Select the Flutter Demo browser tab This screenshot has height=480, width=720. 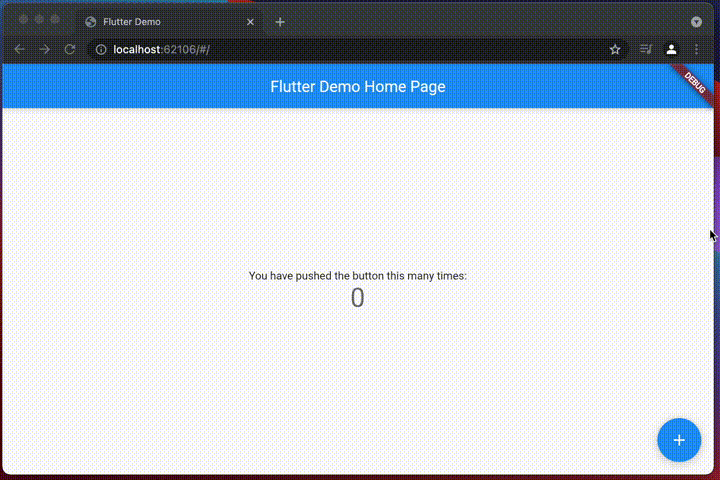click(x=170, y=22)
